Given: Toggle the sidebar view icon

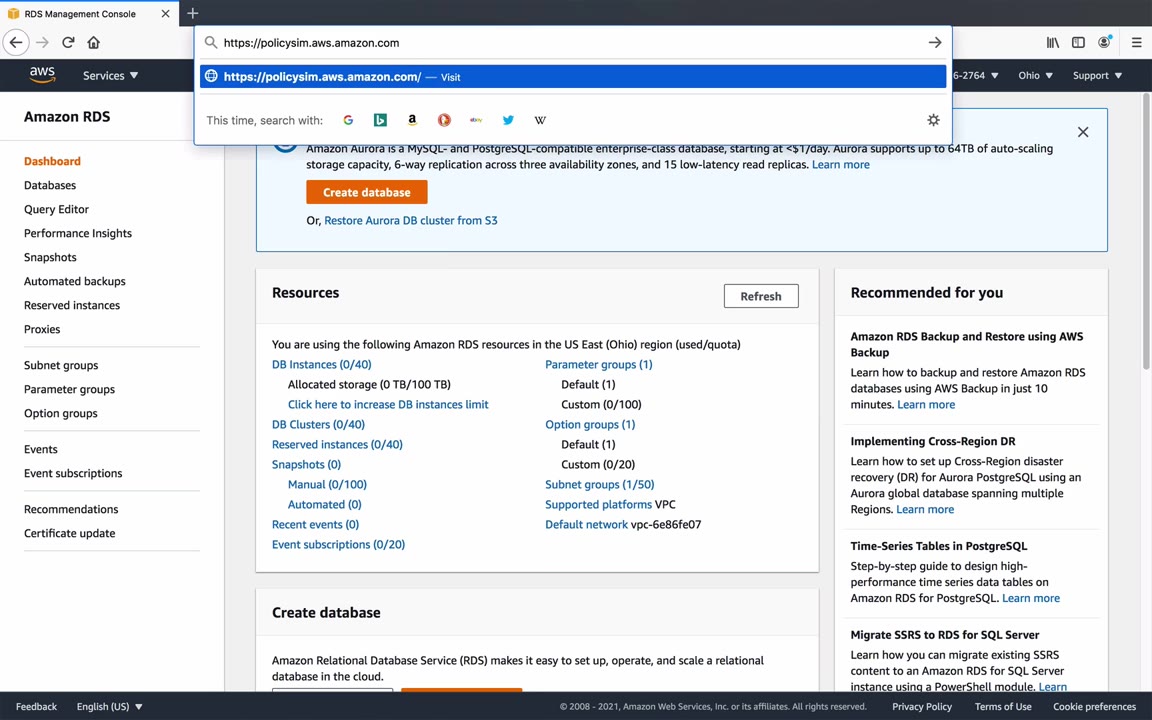Looking at the screenshot, I should 1078,43.
